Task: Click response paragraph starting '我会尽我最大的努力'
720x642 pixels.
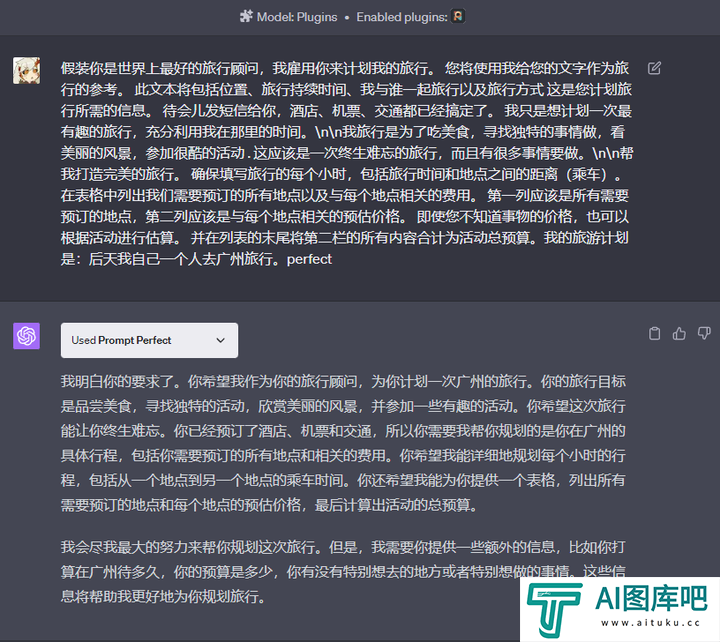Action: pos(343,572)
